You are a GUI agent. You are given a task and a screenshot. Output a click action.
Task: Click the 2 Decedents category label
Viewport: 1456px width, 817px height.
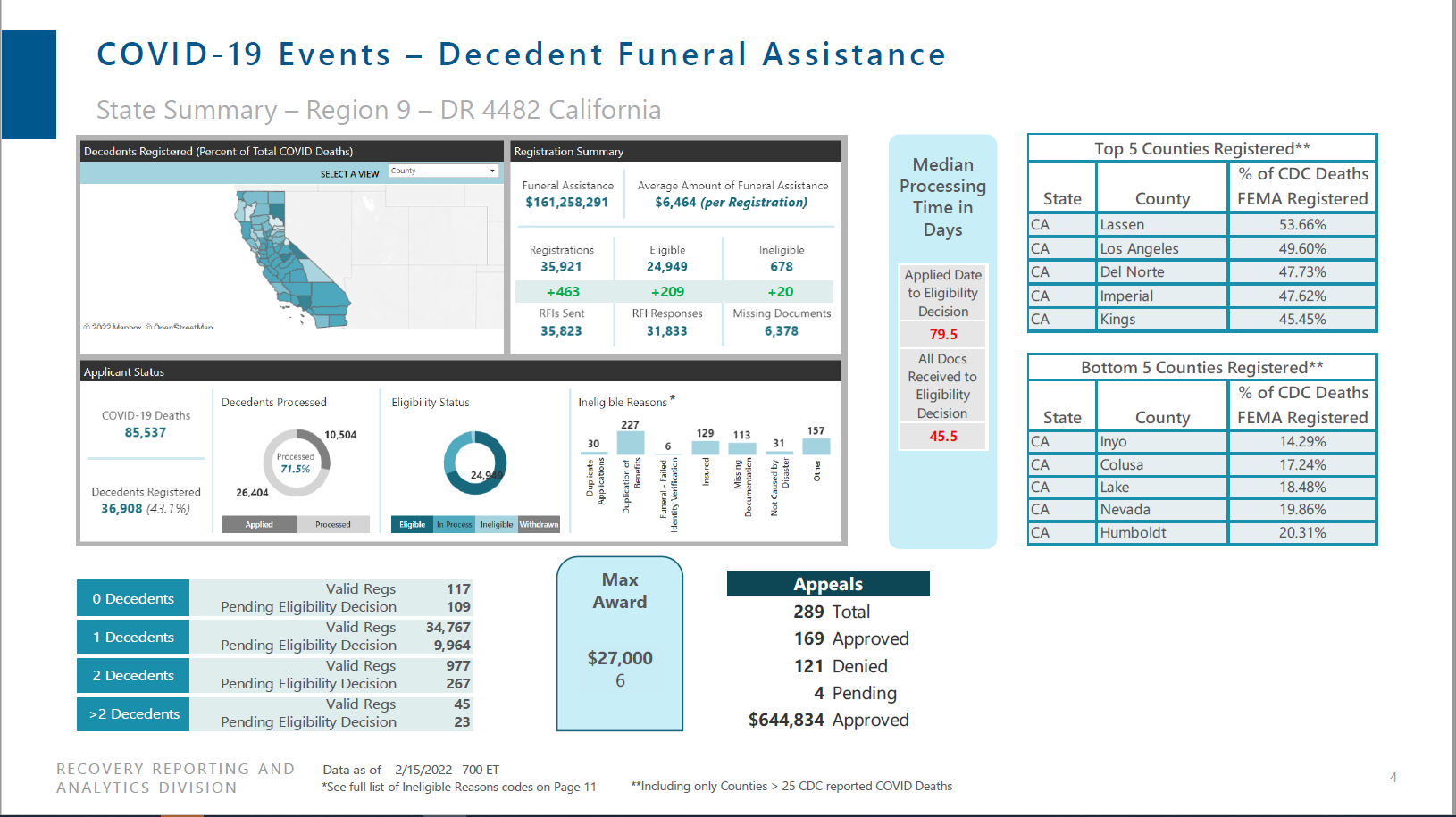click(132, 675)
